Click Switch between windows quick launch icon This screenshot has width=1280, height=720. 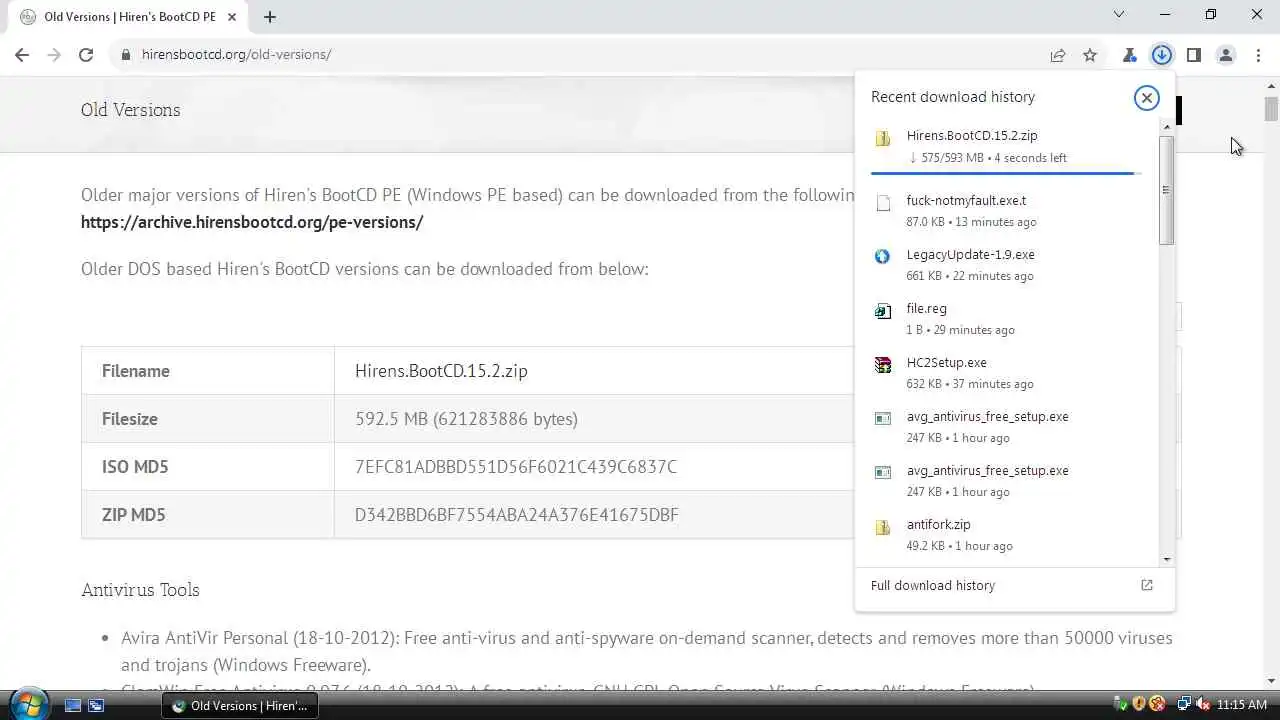click(x=96, y=705)
